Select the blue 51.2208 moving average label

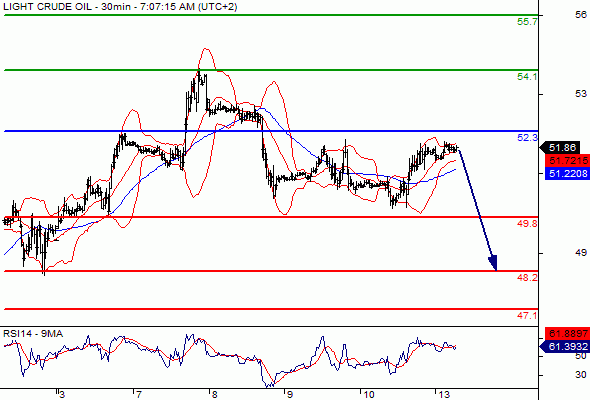point(567,173)
